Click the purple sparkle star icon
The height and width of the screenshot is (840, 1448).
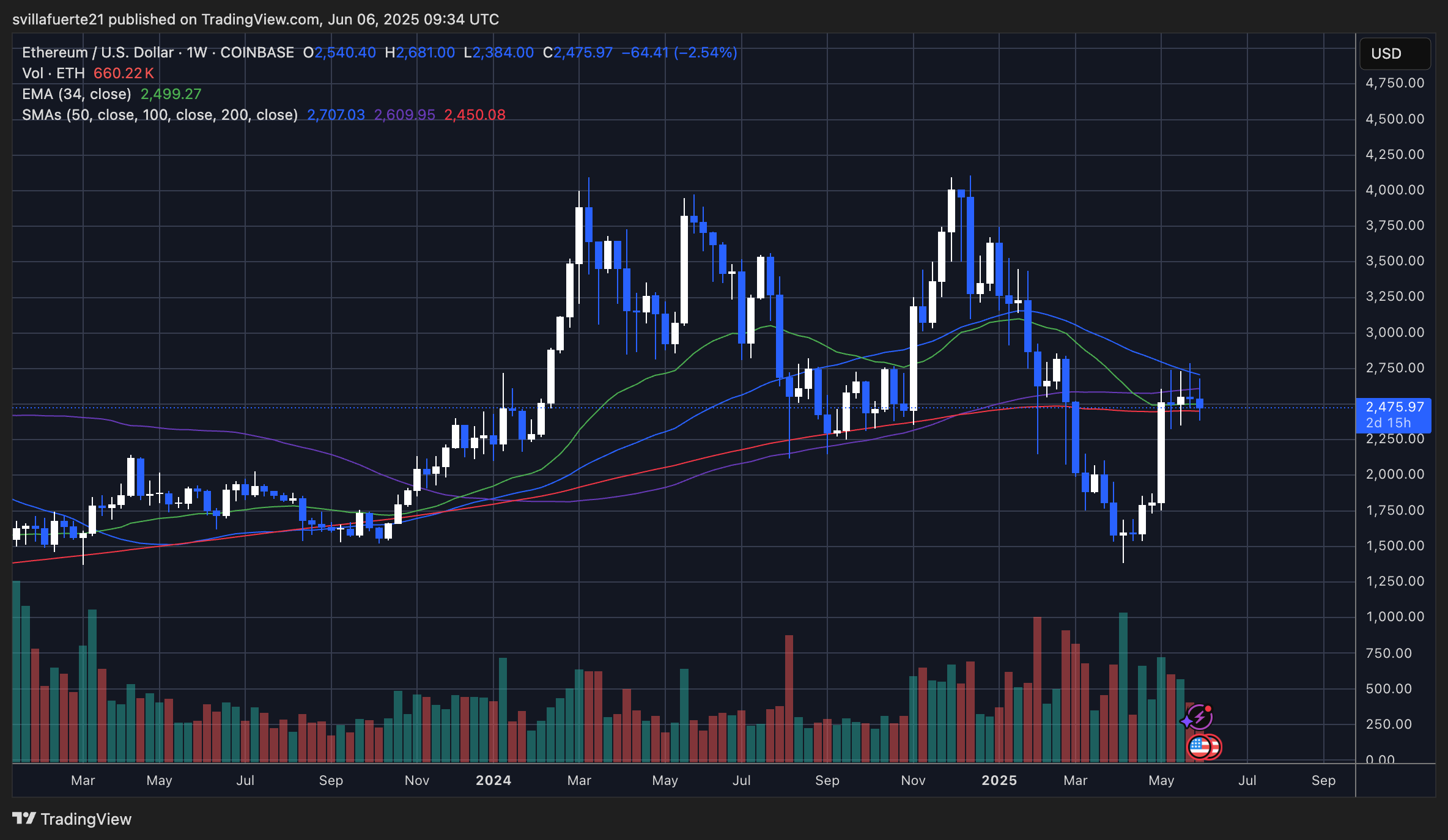(x=1186, y=722)
